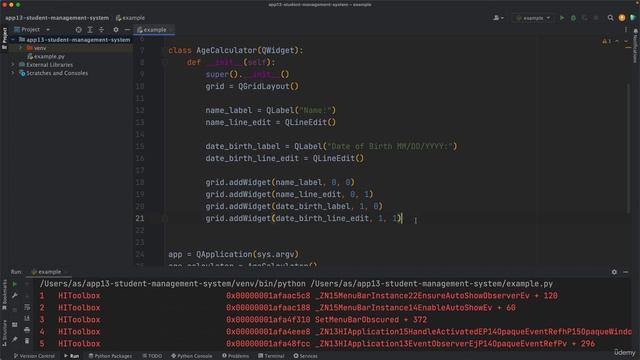Go to next highlighted problem arrow
The width and height of the screenshot is (640, 360).
point(626,41)
